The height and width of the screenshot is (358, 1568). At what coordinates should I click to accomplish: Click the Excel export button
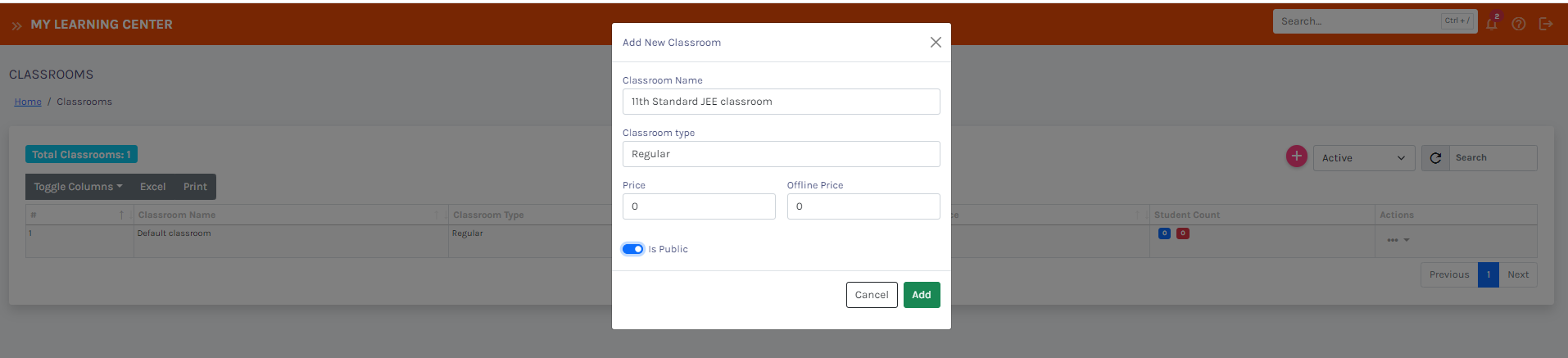click(152, 187)
